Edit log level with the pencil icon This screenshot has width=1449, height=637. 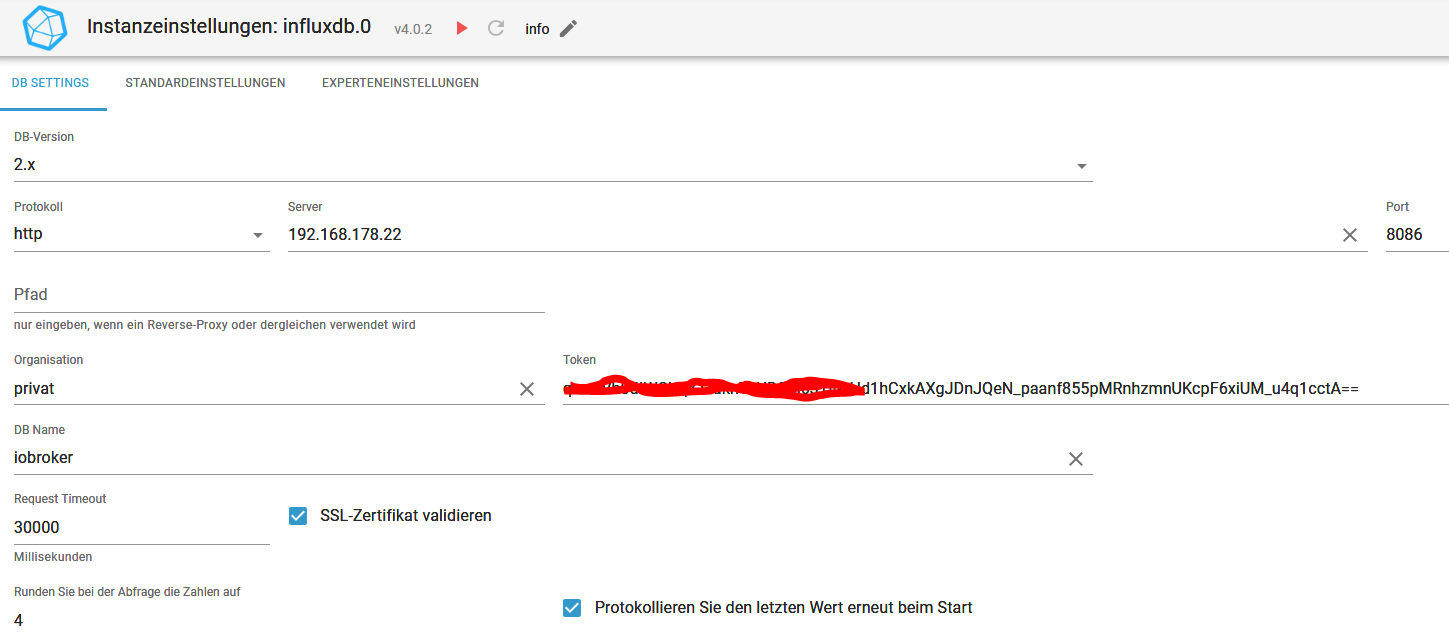point(568,28)
